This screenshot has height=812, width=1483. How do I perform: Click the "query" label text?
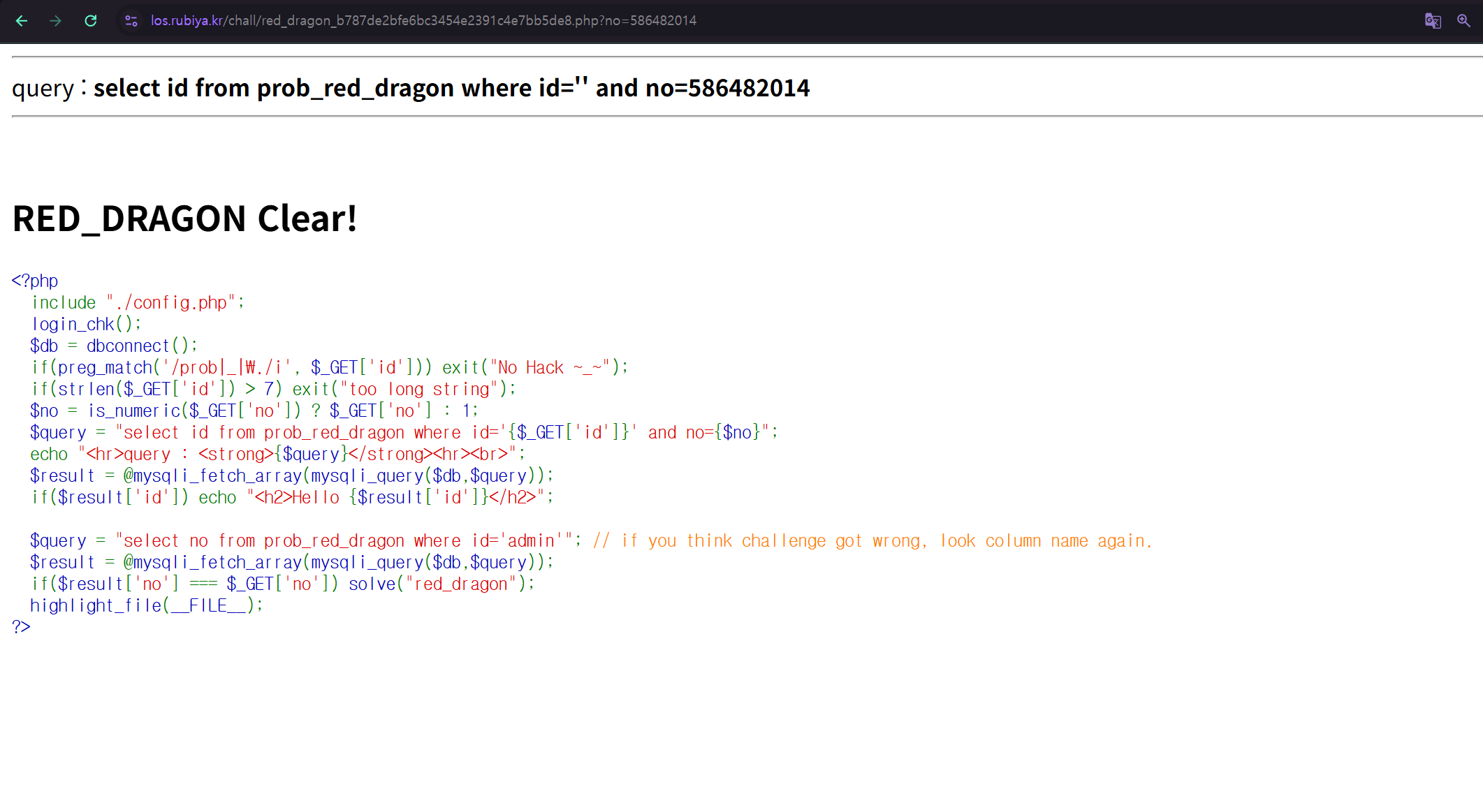point(43,89)
